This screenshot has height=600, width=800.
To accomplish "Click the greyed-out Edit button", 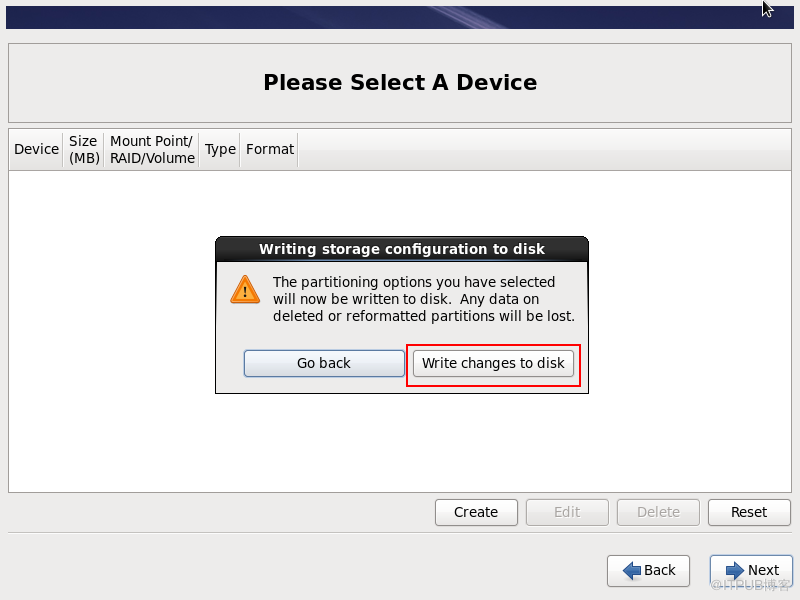I will 567,512.
